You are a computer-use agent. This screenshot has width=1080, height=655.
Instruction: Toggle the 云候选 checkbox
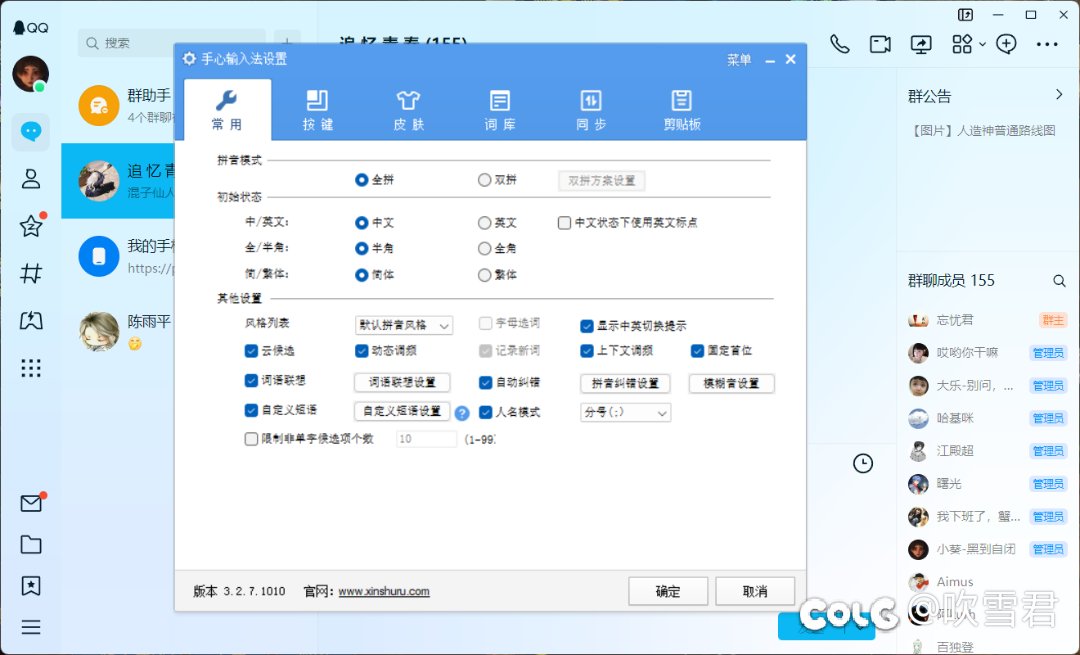[x=252, y=351]
